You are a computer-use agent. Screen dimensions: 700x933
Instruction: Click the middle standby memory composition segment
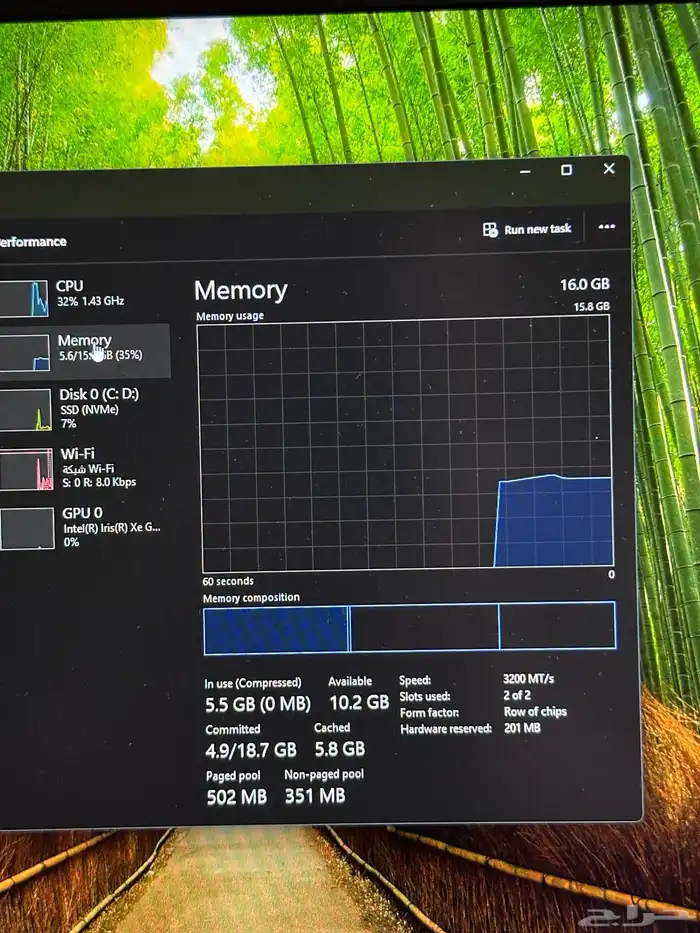pyautogui.click(x=424, y=629)
